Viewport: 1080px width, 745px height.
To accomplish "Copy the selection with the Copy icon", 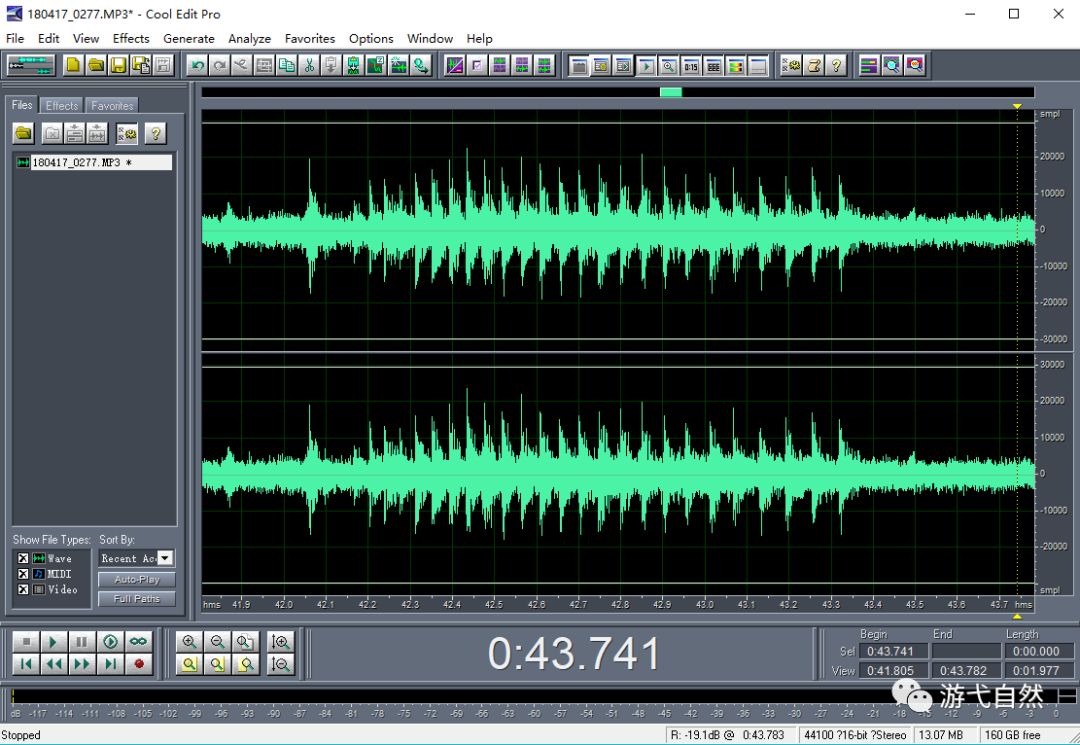I will coord(287,65).
